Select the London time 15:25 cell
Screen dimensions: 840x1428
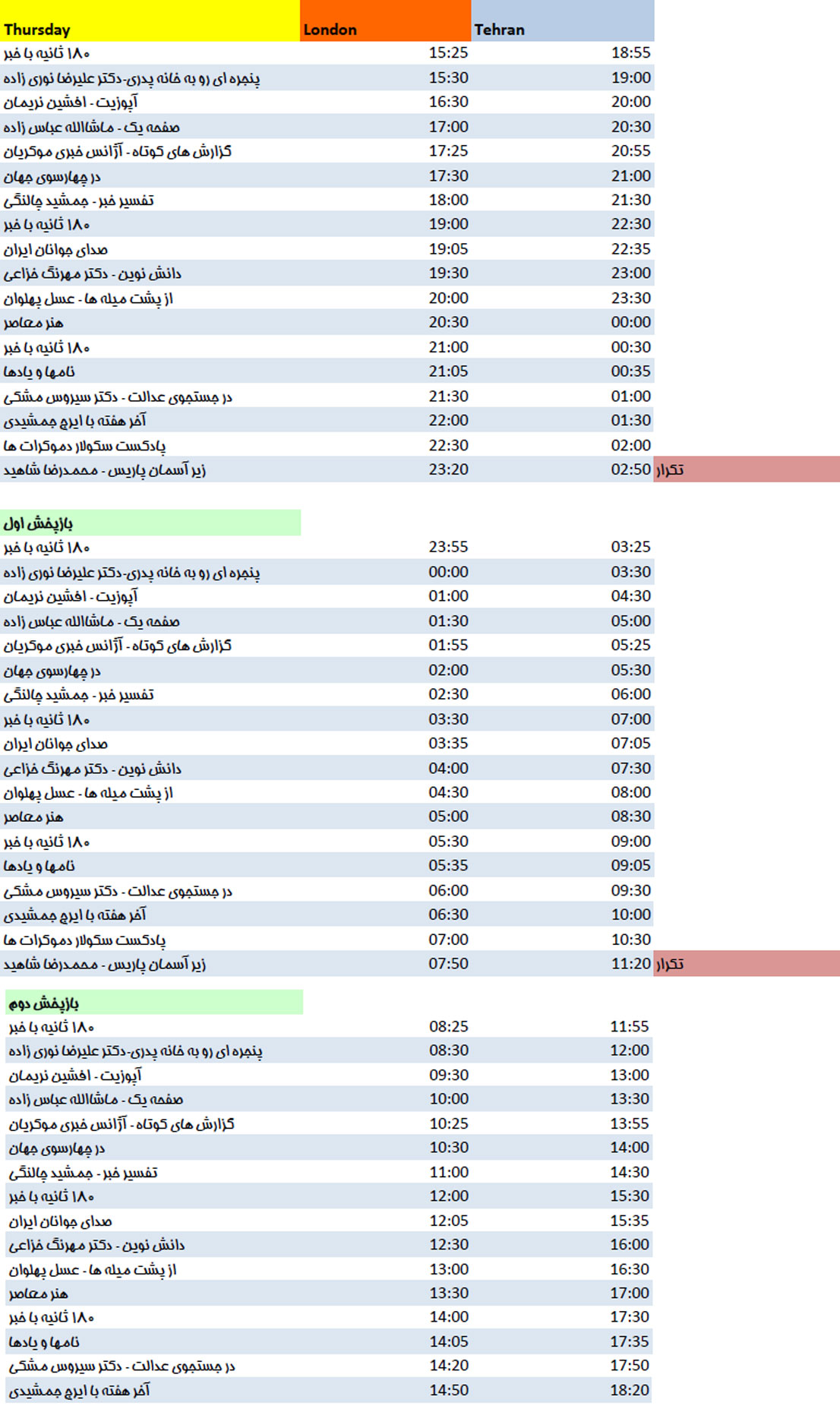click(x=448, y=52)
